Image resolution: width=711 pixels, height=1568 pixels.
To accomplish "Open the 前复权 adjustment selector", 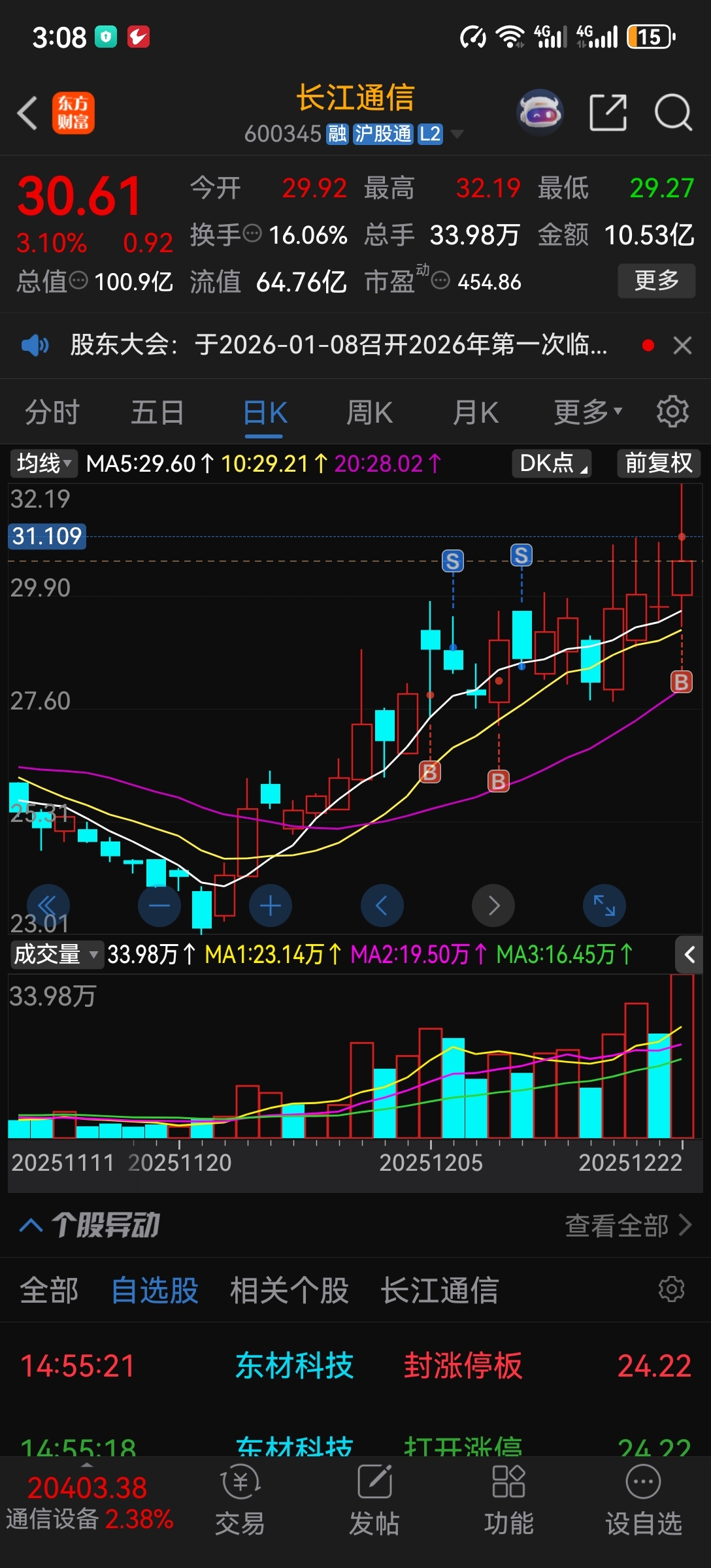I will pyautogui.click(x=659, y=463).
